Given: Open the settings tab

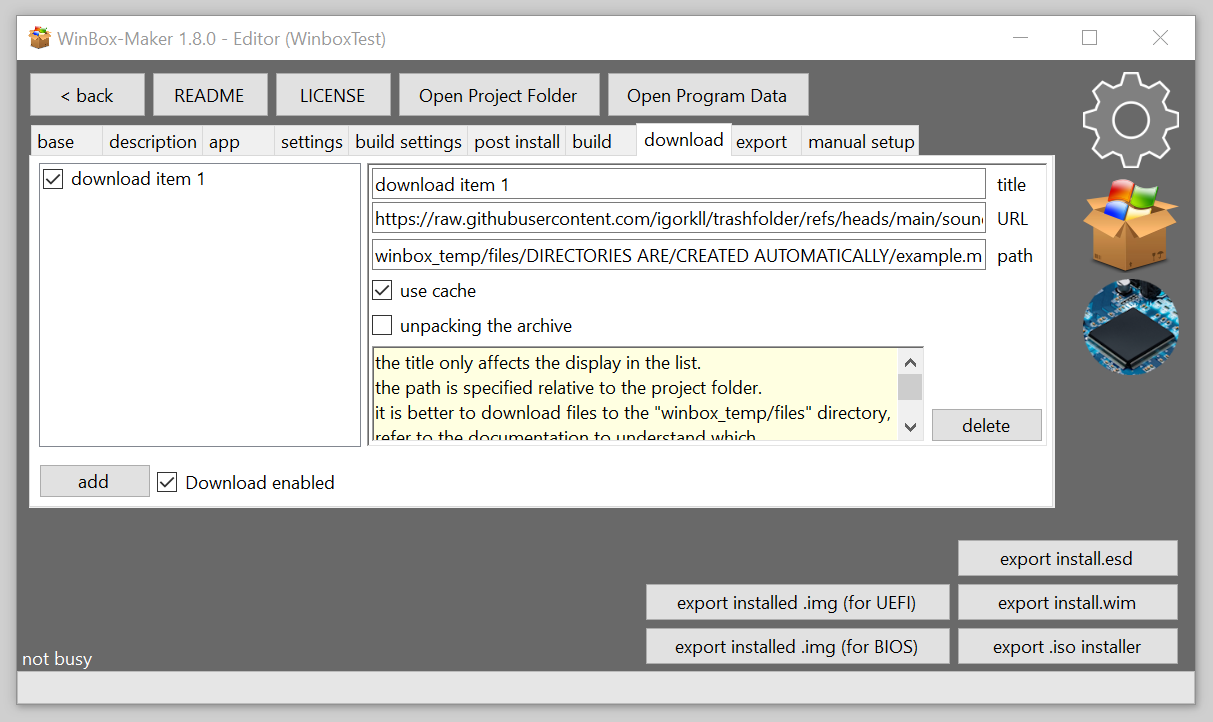Looking at the screenshot, I should [312, 141].
